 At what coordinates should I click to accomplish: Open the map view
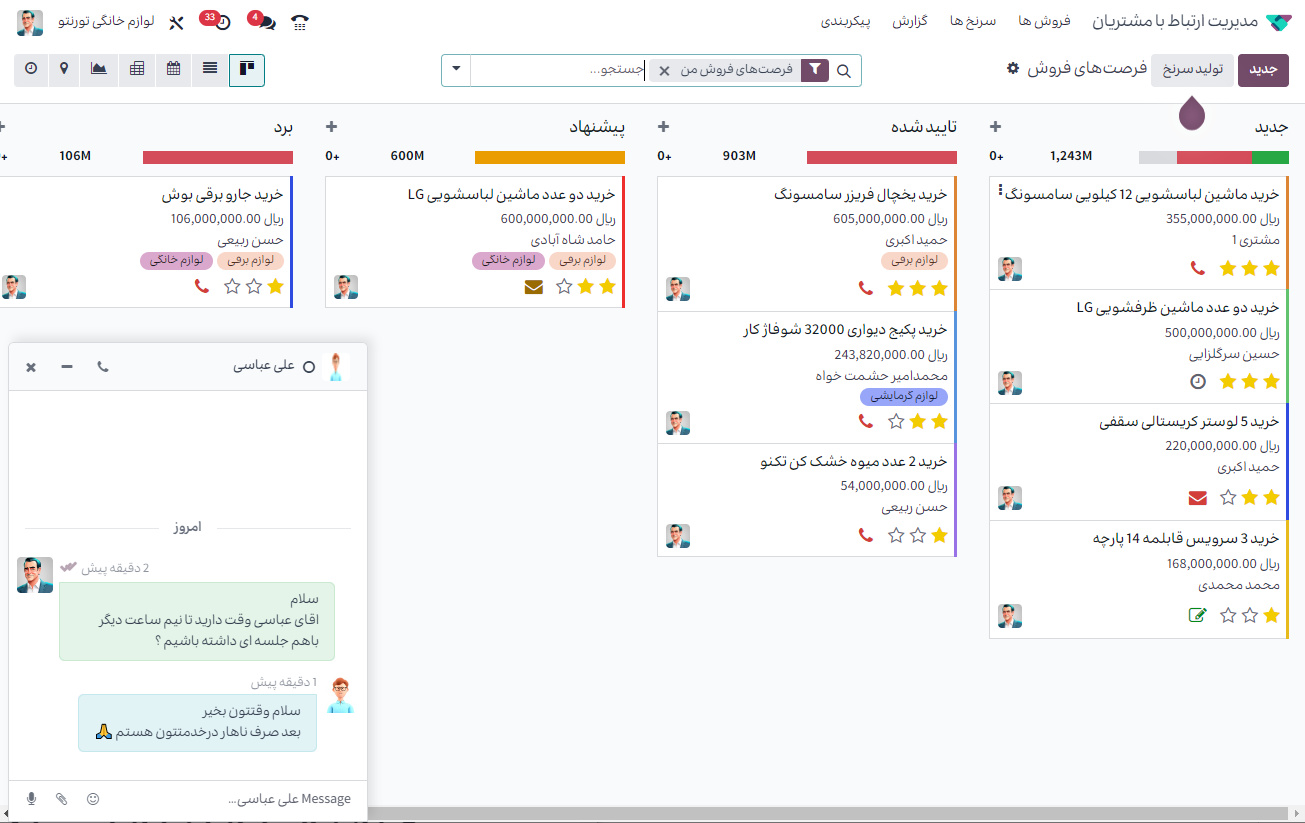(64, 69)
